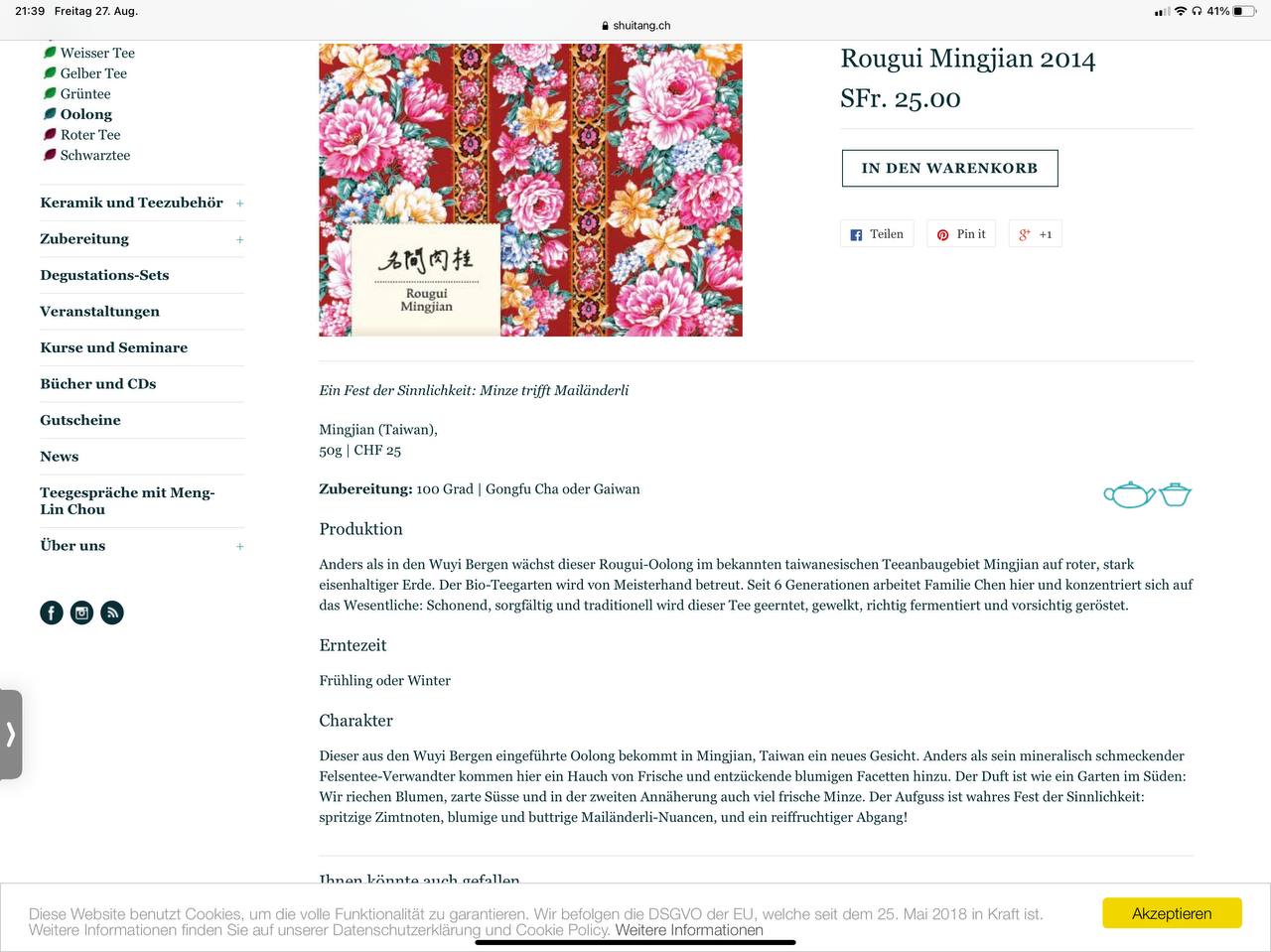Open the RSS feed icon
The width and height of the screenshot is (1271, 952).
tap(112, 612)
